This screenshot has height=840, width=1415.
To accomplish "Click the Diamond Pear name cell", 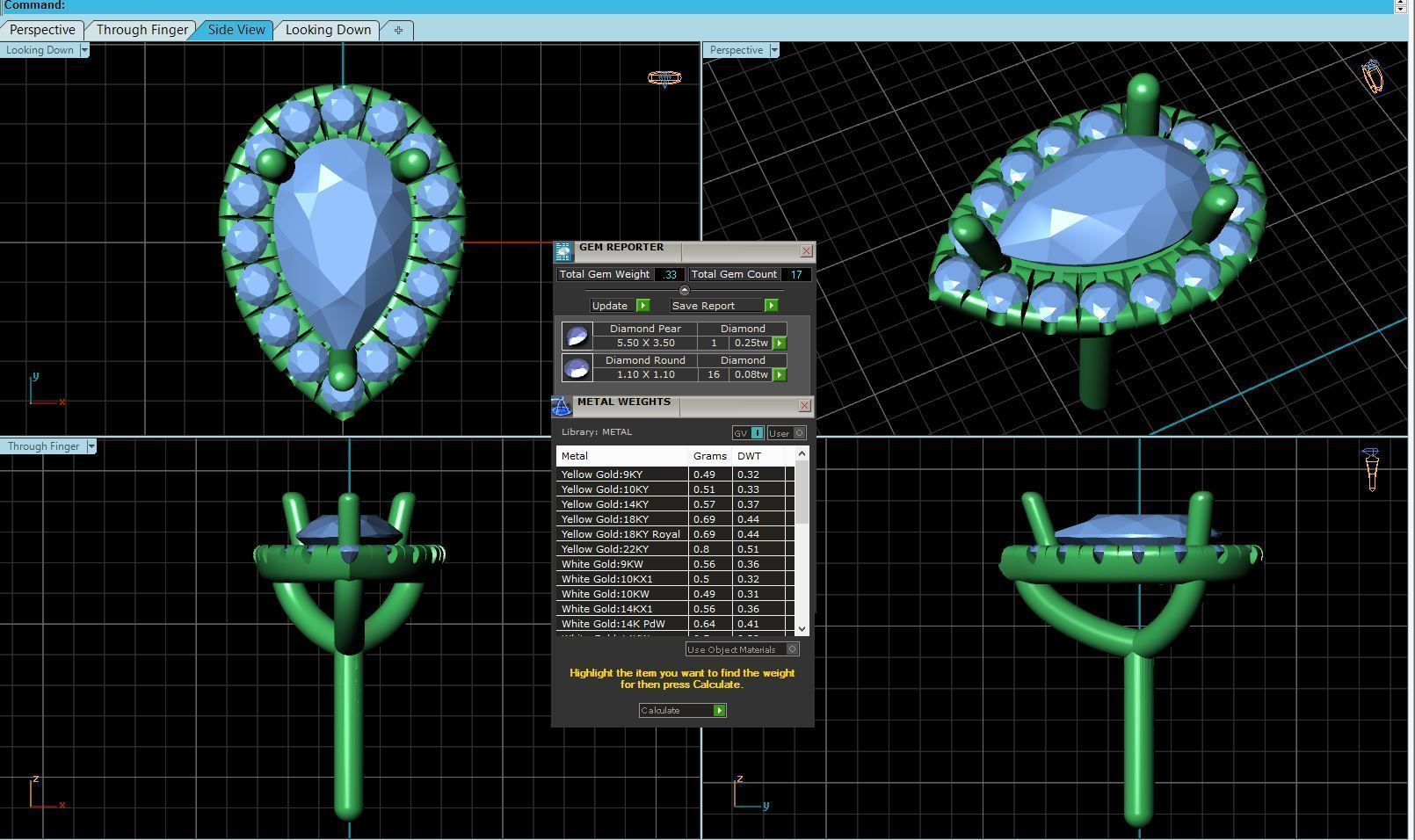I will (x=645, y=329).
